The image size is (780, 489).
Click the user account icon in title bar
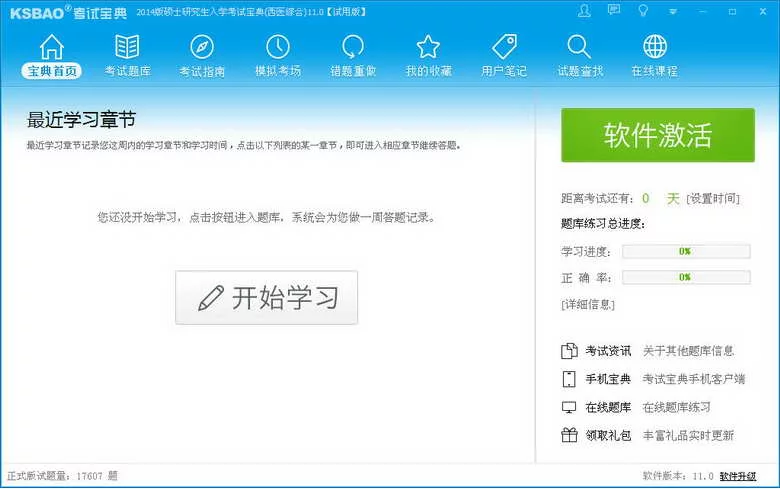click(585, 11)
